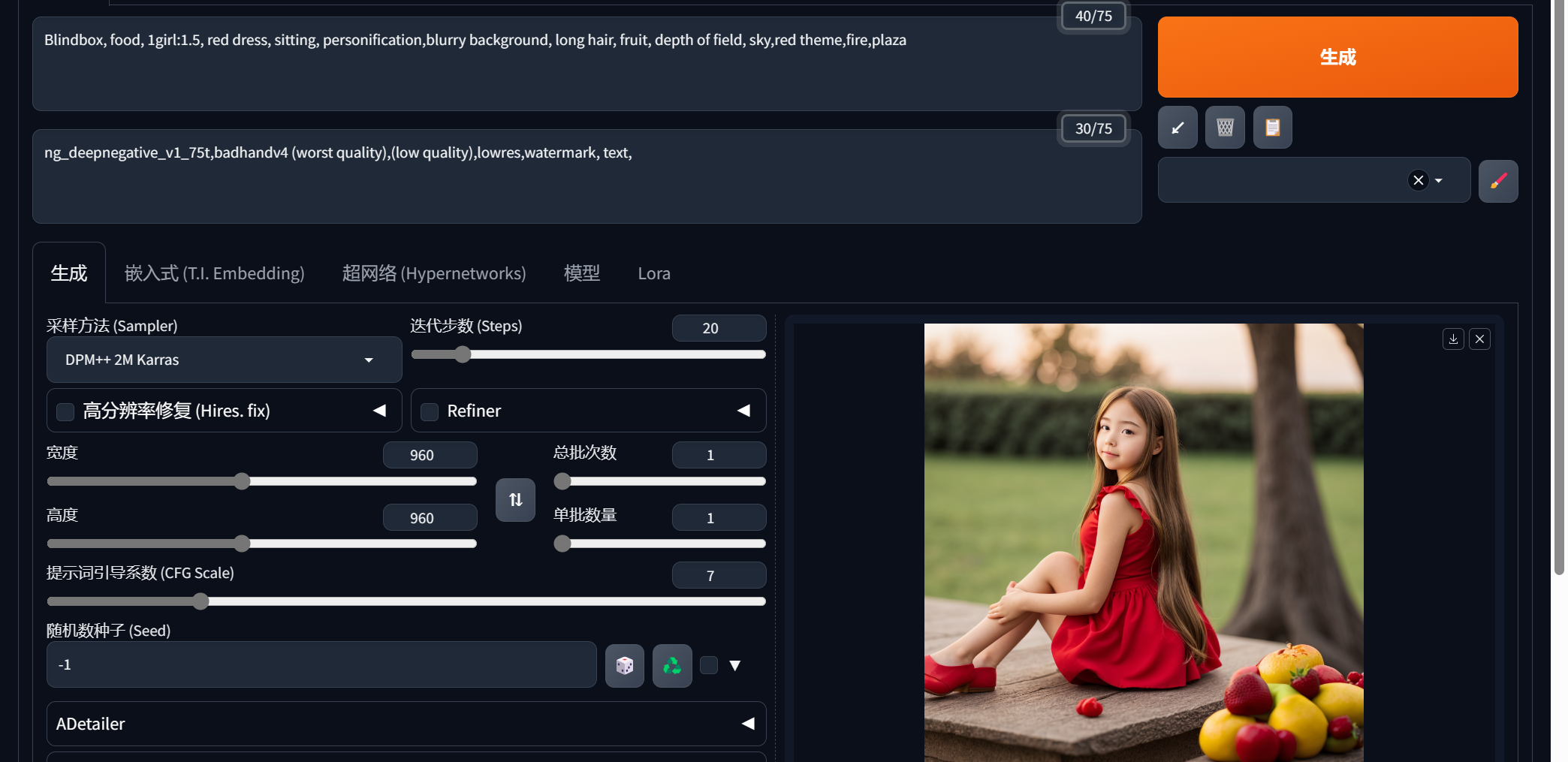Click the green recycle icon to reuse seed
The image size is (1568, 762).
(x=672, y=665)
